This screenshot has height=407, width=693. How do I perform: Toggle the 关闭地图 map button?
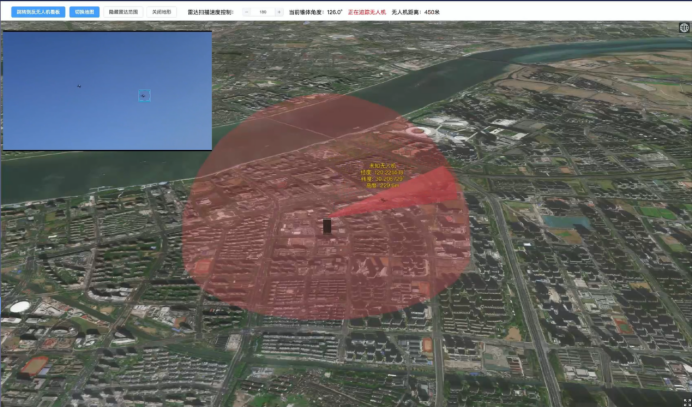click(x=160, y=12)
